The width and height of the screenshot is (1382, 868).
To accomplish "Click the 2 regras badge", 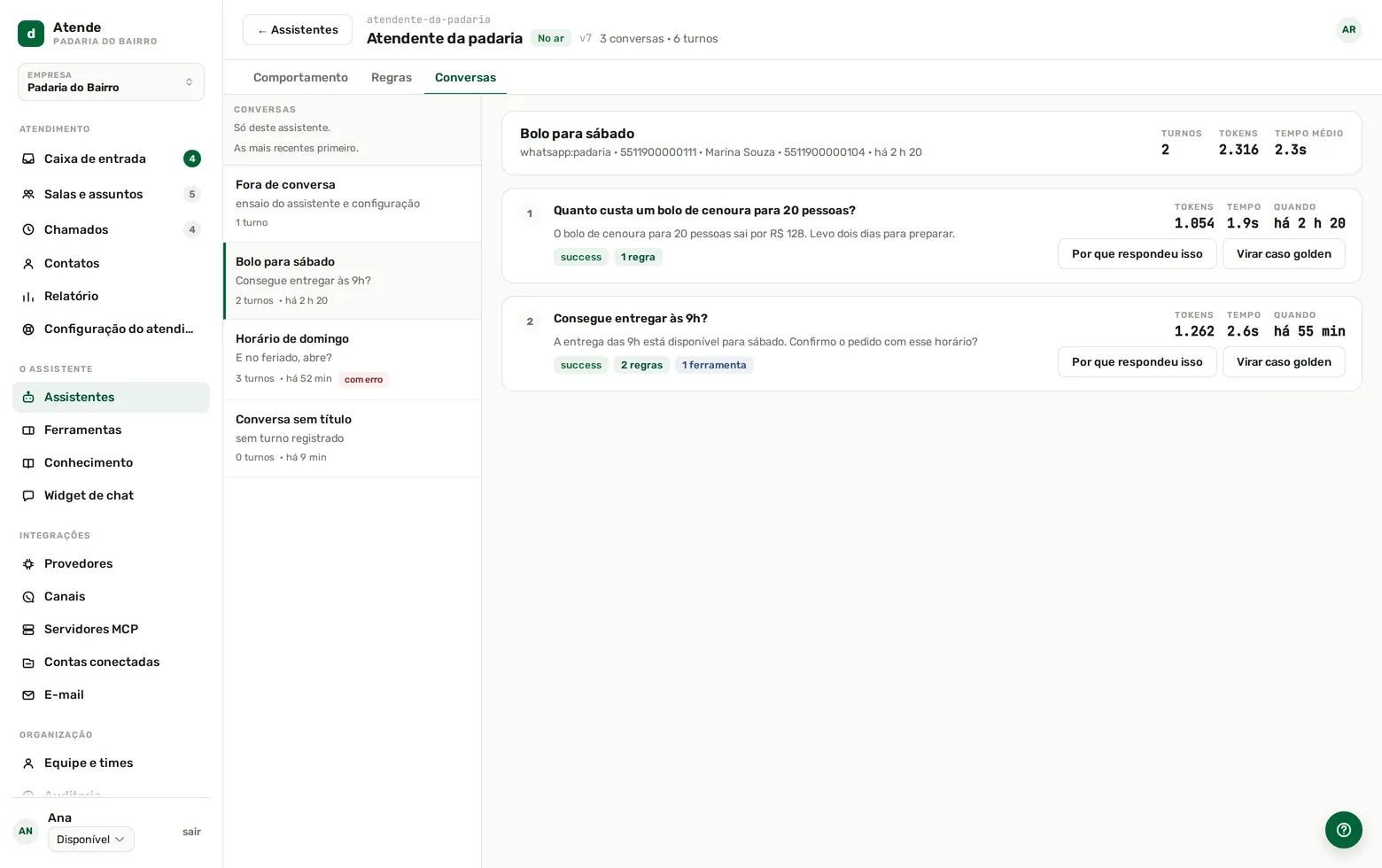I will point(641,365).
